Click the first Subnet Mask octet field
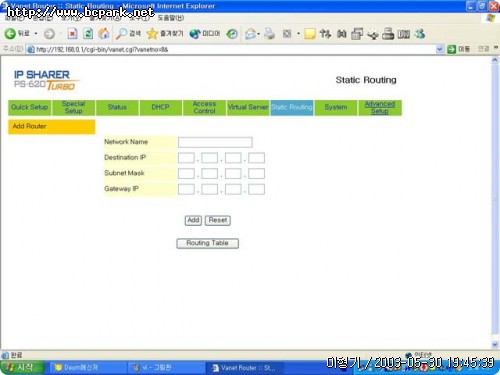Image resolution: width=500 pixels, height=375 pixels. pyautogui.click(x=186, y=174)
